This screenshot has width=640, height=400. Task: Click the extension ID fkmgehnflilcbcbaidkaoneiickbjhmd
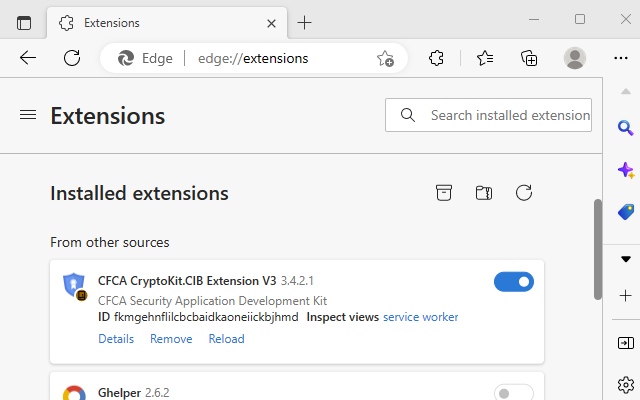pos(206,317)
